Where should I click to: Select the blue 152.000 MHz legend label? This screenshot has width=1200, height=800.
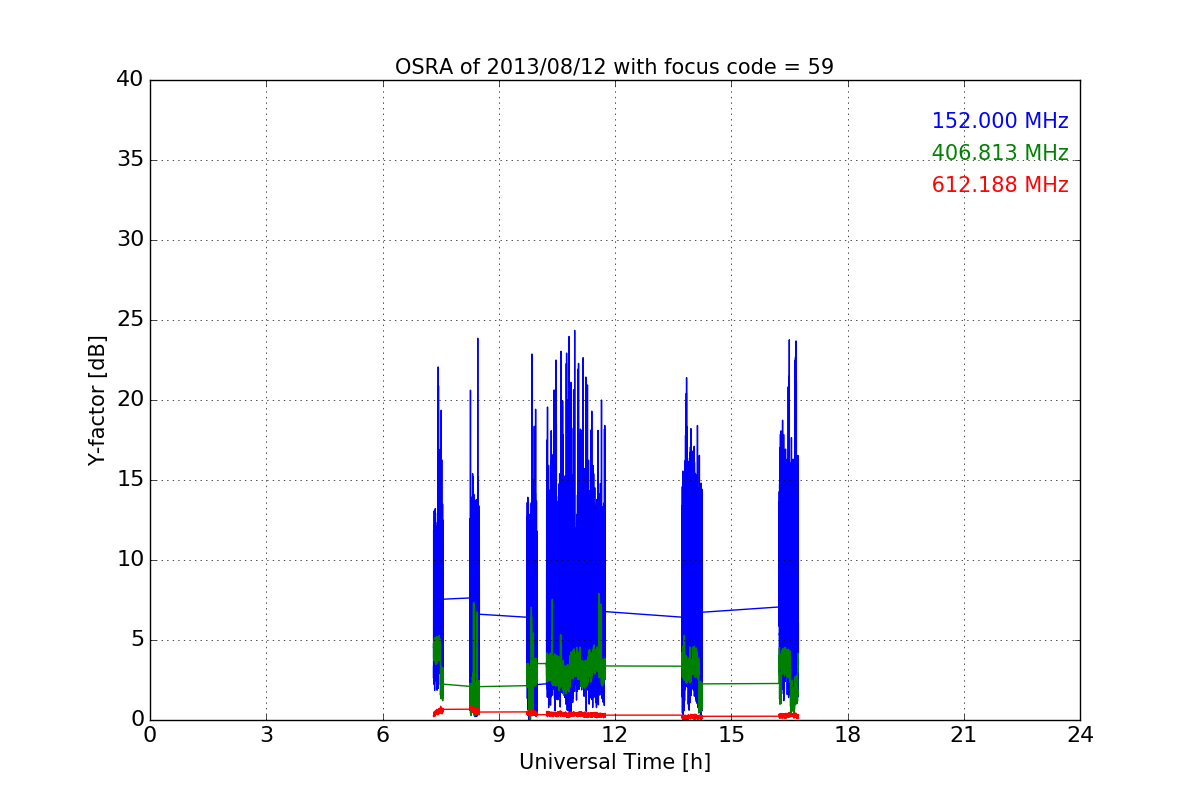(x=1000, y=121)
